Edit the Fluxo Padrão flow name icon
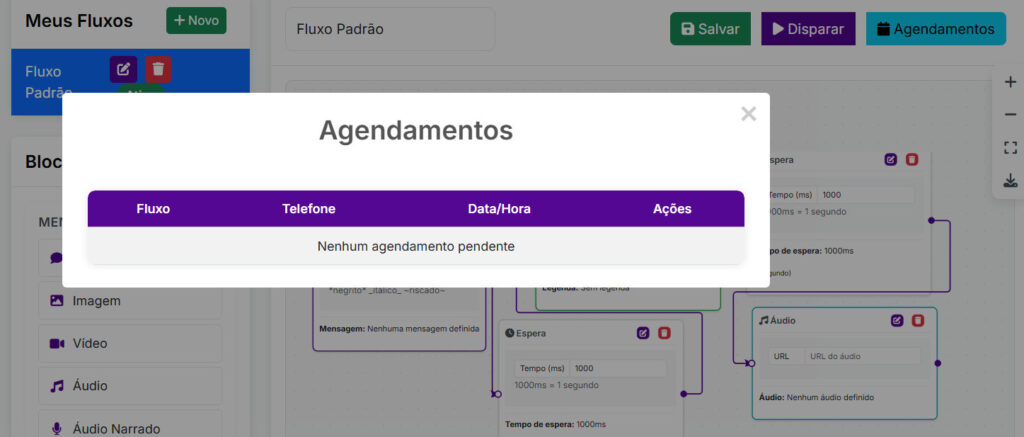Viewport: 1024px width, 437px height. 123,69
